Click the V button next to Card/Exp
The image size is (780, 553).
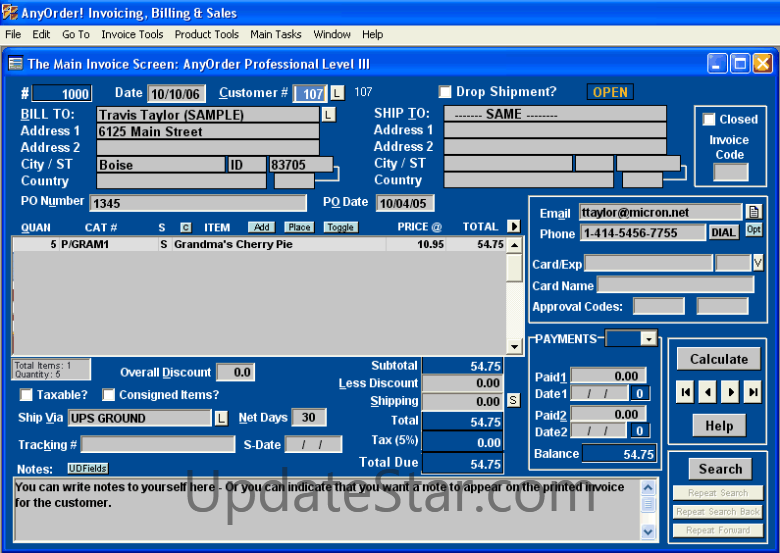[x=758, y=263]
